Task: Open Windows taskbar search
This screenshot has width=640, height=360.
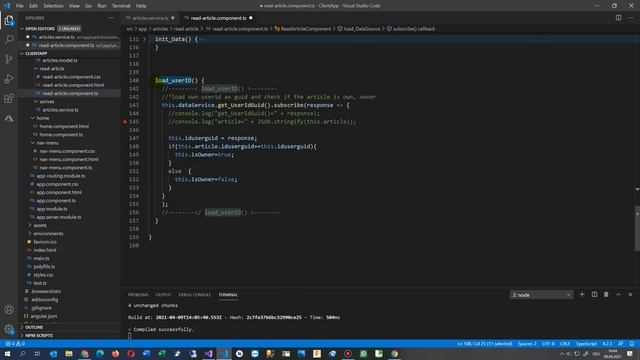Action: [x=22, y=353]
